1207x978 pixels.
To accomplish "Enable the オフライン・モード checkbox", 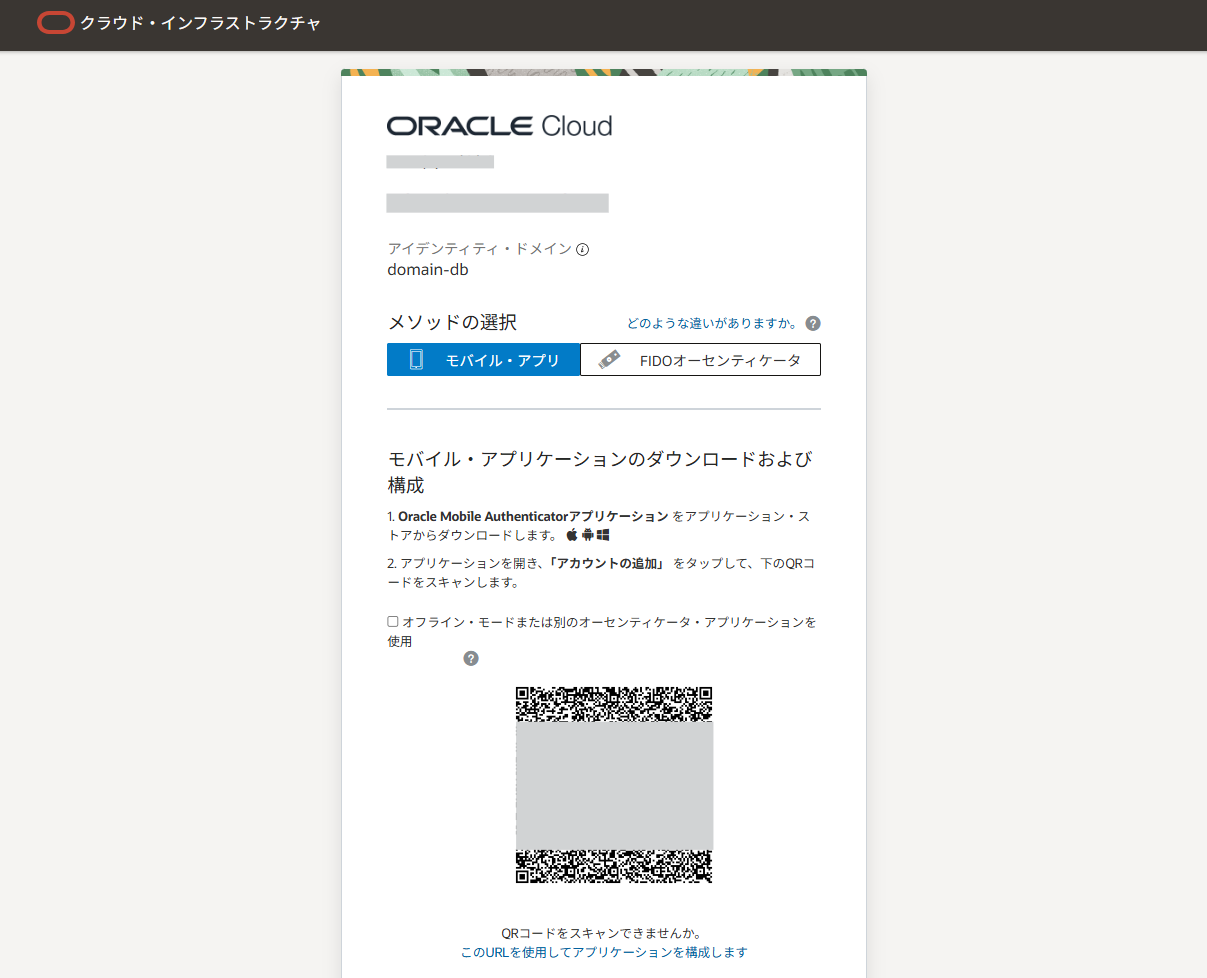I will click(392, 621).
